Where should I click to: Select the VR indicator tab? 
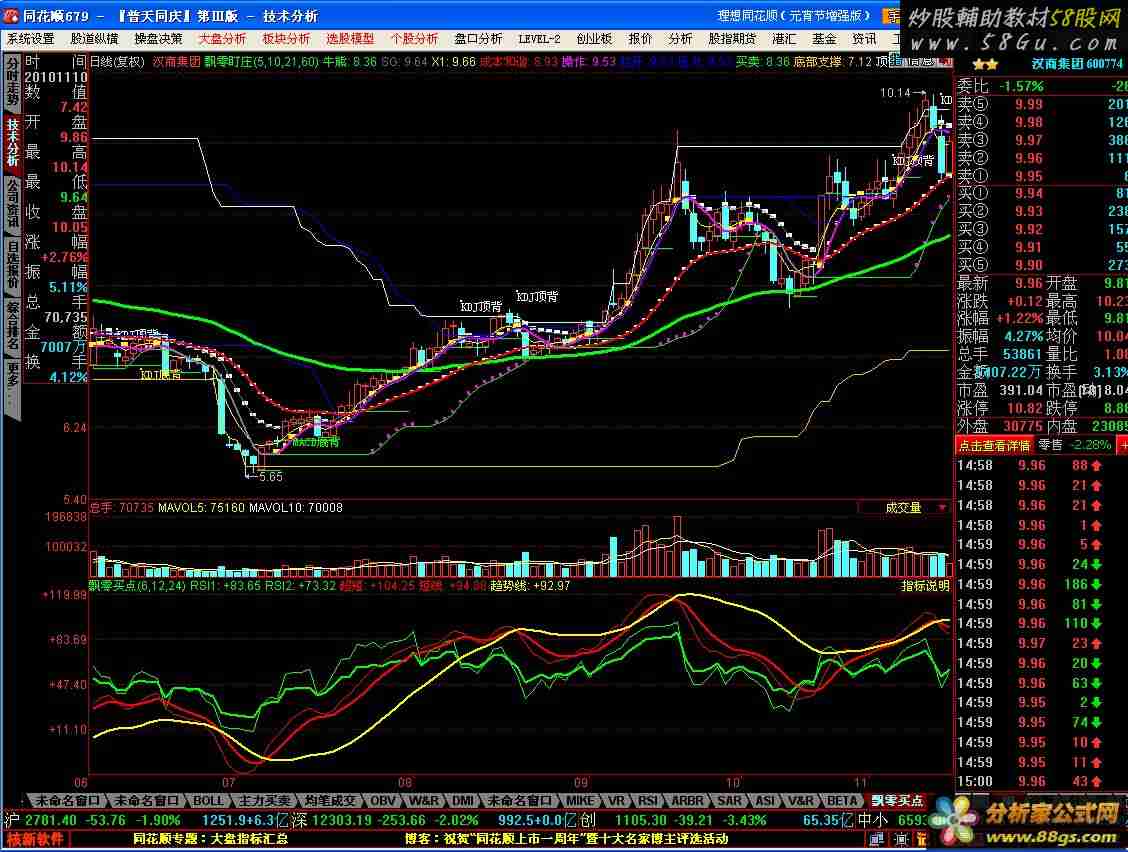[x=616, y=800]
